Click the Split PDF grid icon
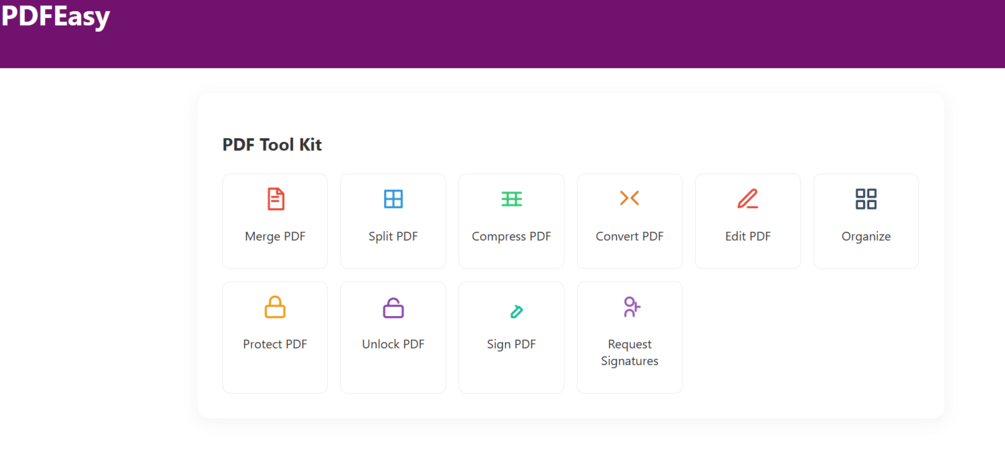 point(393,199)
